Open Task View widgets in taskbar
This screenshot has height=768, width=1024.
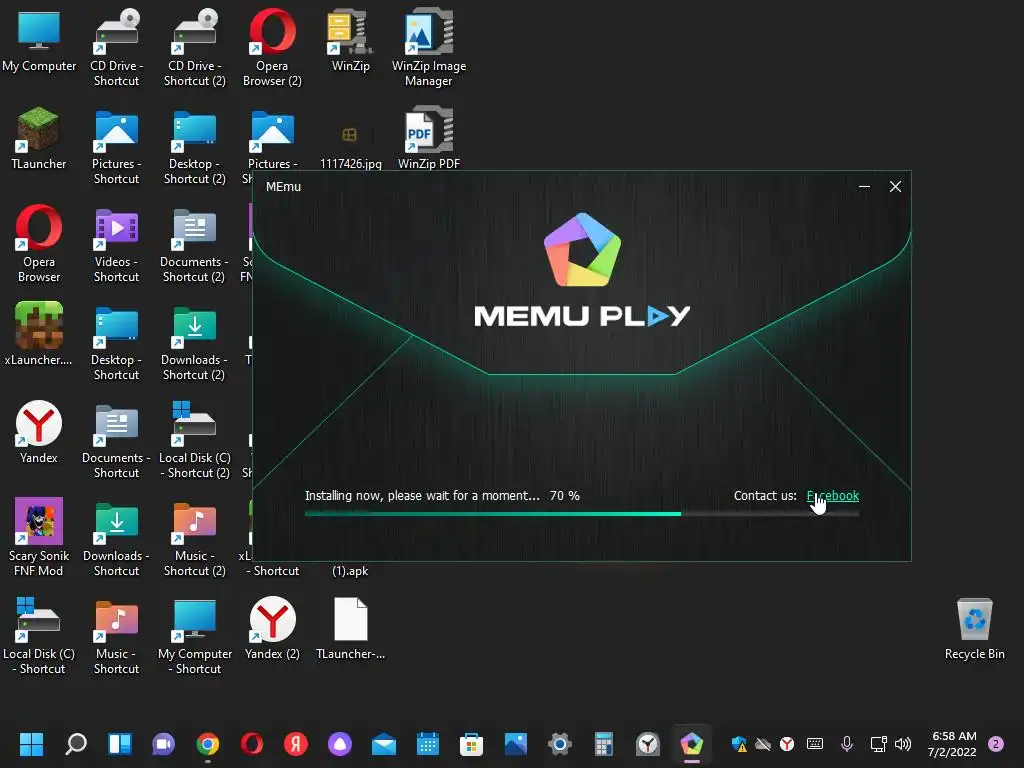click(x=120, y=744)
